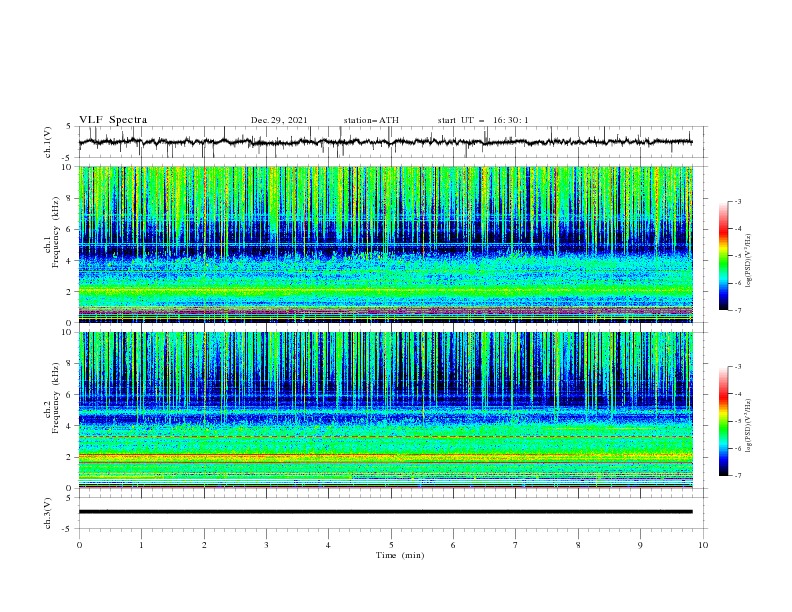Click the "-7" label on the ch.2 colorbar
The width and height of the screenshot is (792, 612).
coord(738,476)
